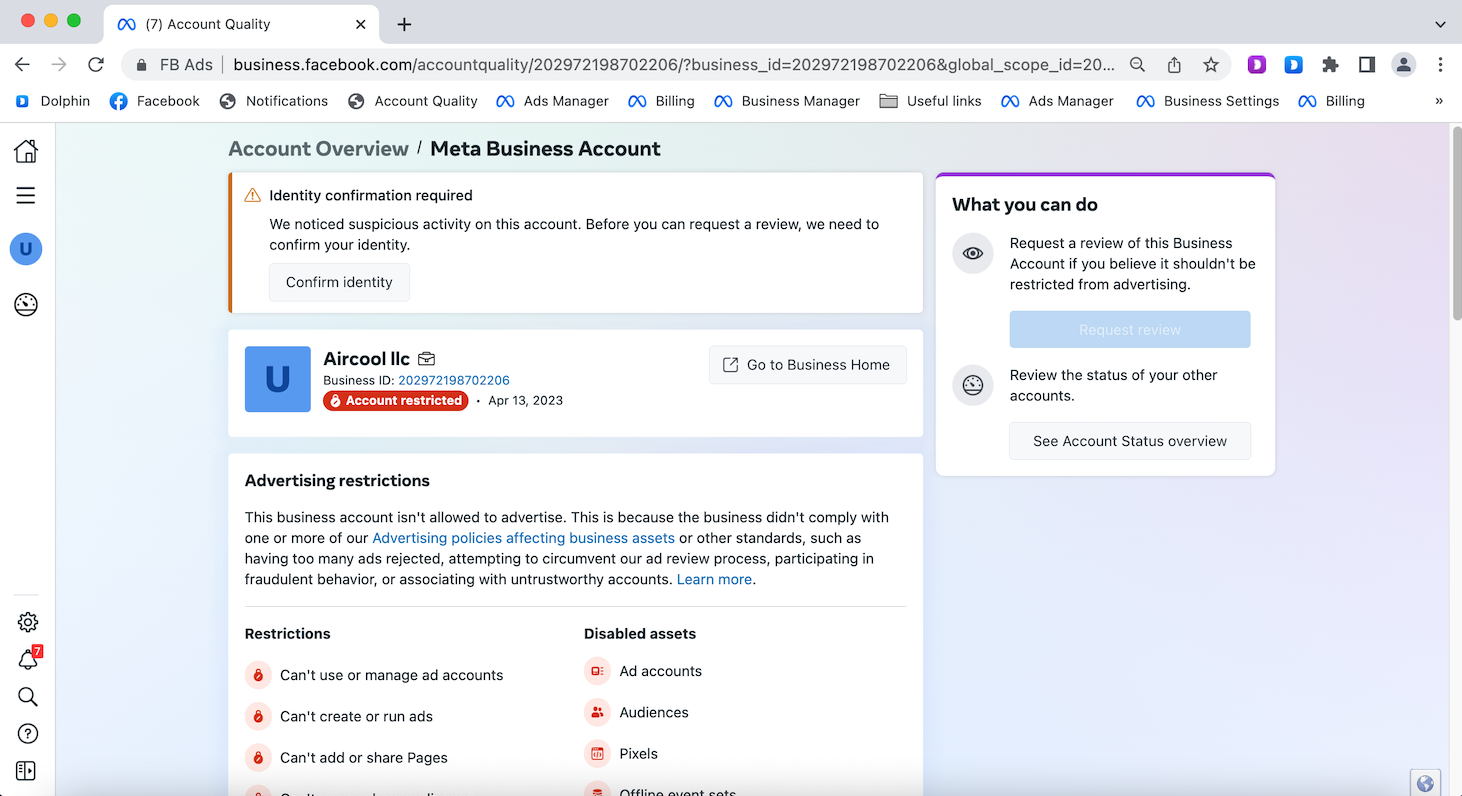This screenshot has width=1462, height=796.
Task: Click the Request review button
Action: pos(1130,329)
